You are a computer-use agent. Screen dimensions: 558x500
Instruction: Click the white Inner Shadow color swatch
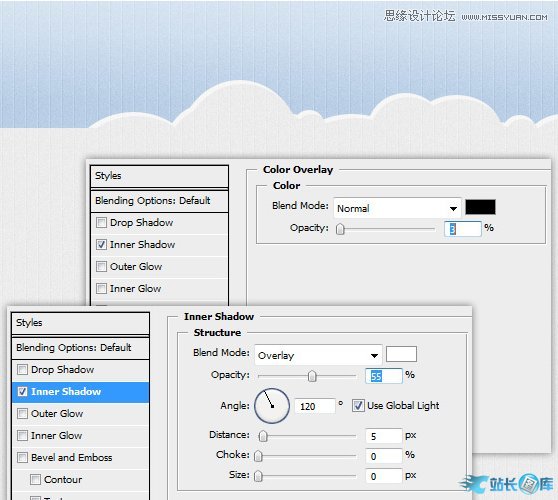(x=401, y=354)
